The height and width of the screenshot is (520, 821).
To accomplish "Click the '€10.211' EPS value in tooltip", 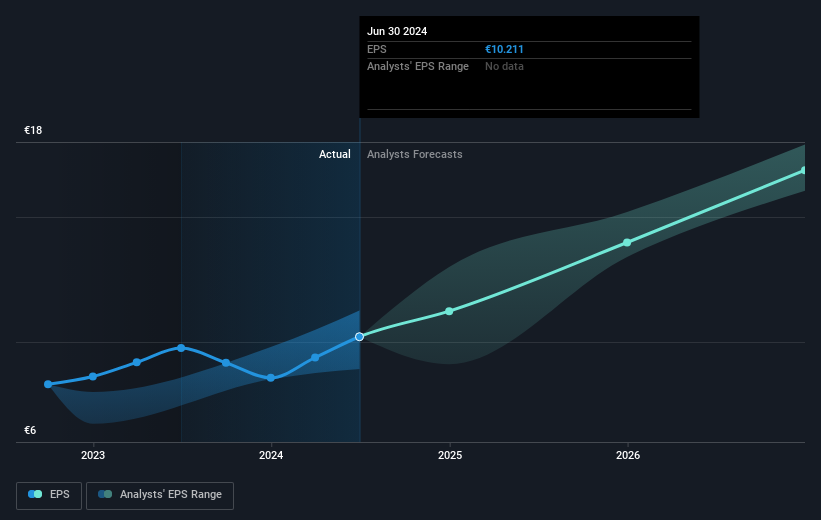I will tap(504, 49).
